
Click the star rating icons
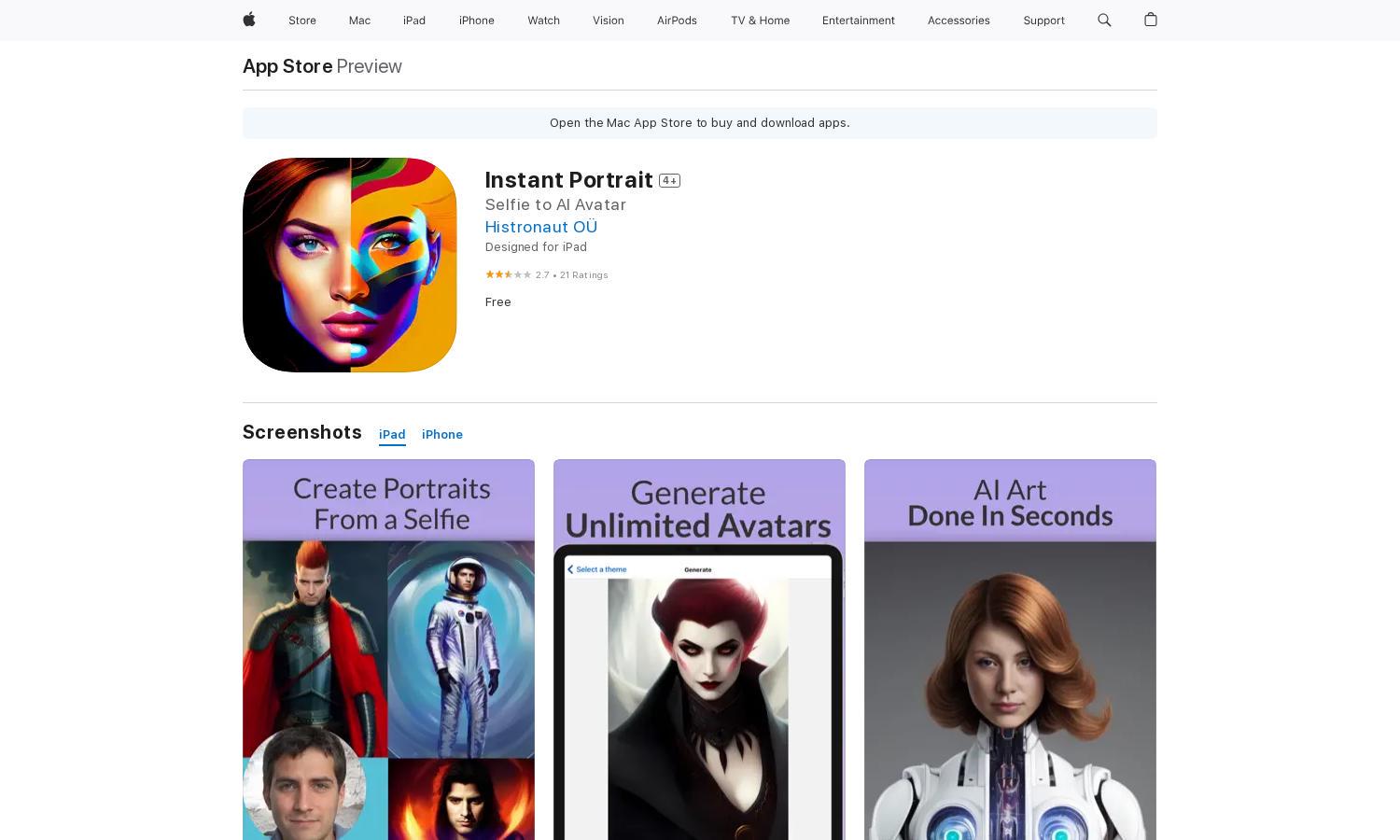[508, 274]
